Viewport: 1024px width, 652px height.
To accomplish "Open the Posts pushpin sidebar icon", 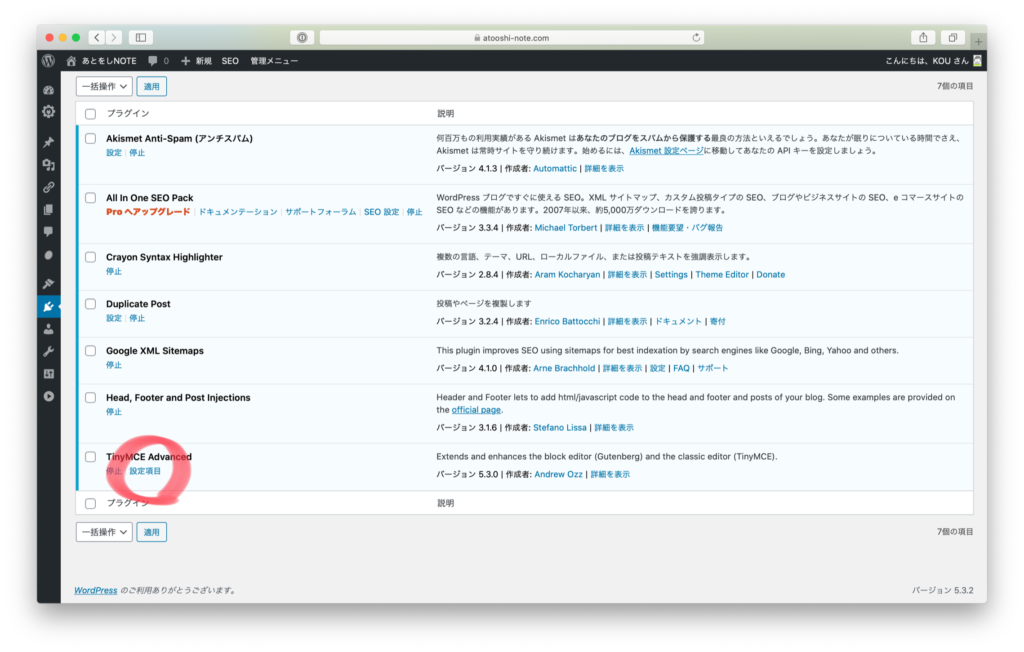I will click(x=48, y=142).
